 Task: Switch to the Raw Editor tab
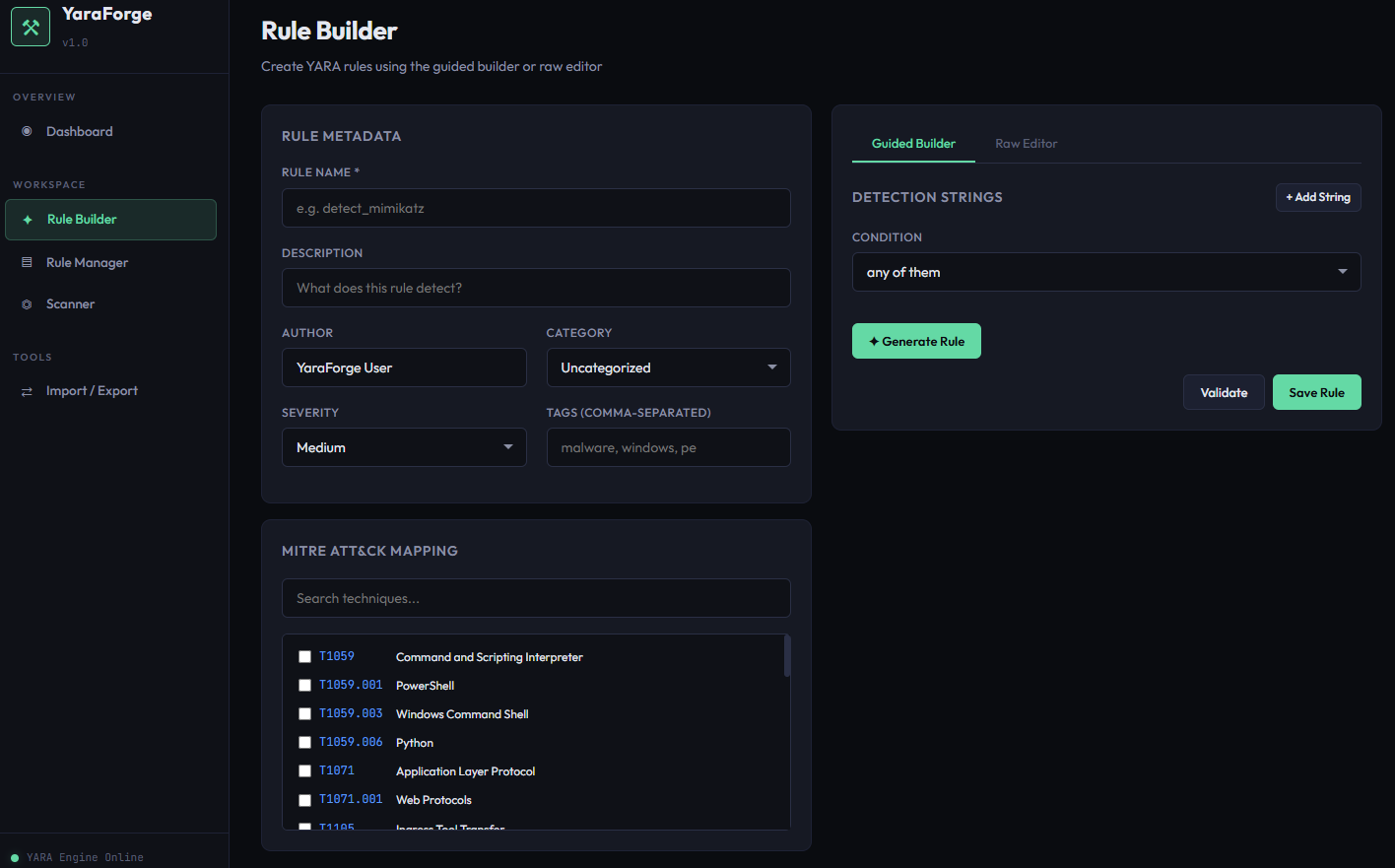(1026, 143)
